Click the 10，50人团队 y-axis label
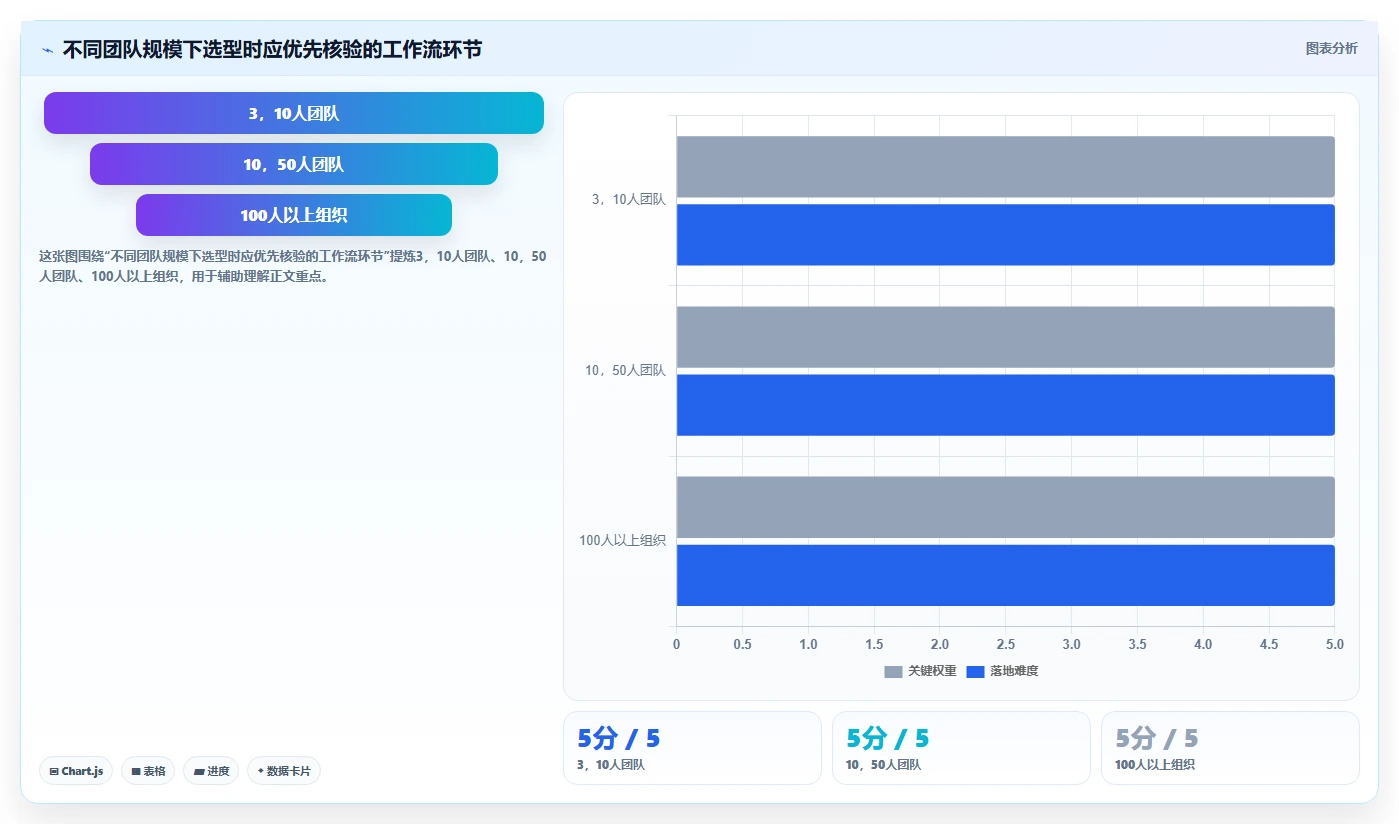Viewport: 1399px width, 824px height. click(x=625, y=370)
